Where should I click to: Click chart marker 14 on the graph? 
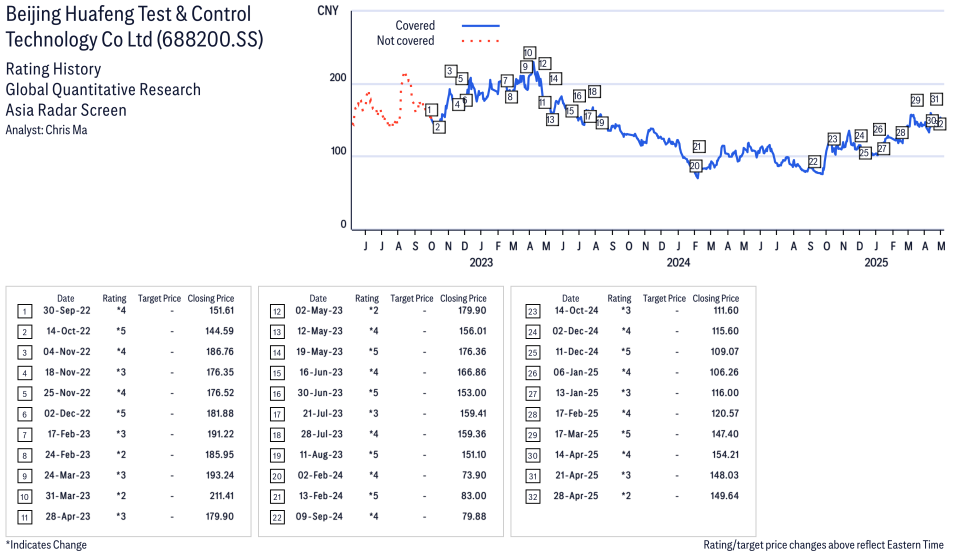(x=554, y=79)
